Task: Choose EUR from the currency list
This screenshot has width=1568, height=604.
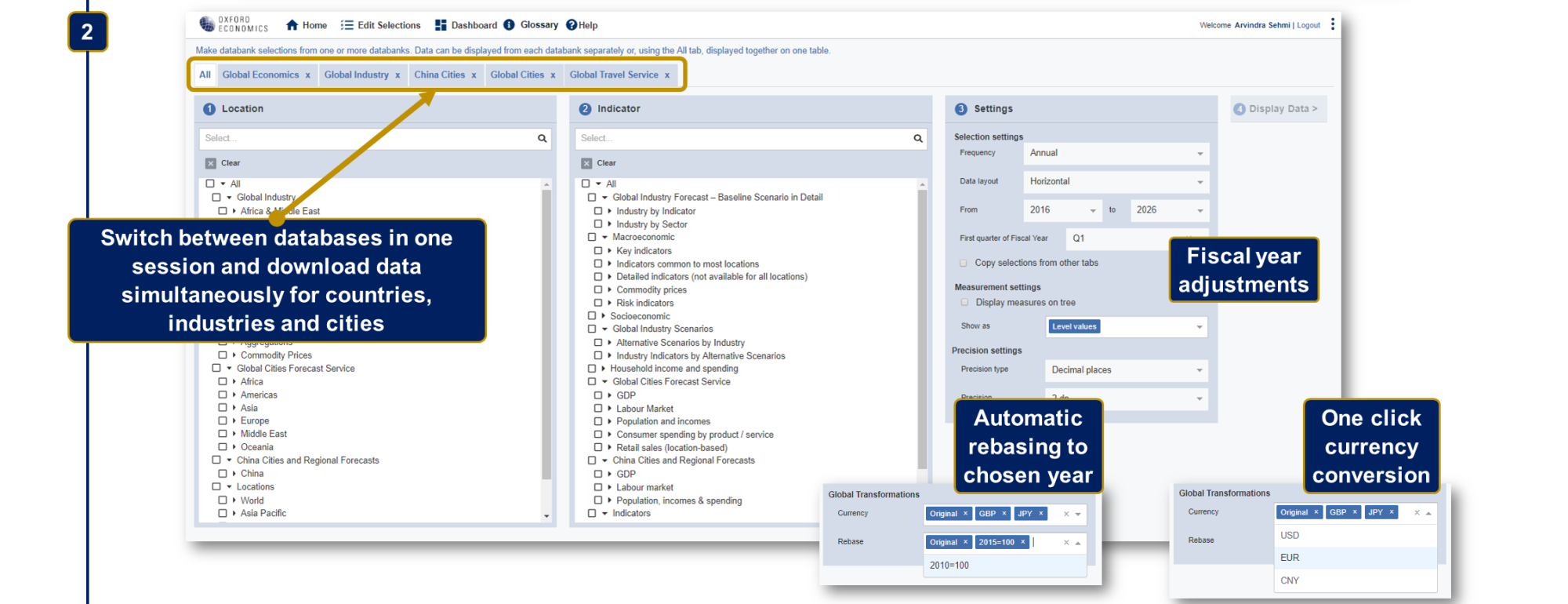Action: click(x=1356, y=558)
